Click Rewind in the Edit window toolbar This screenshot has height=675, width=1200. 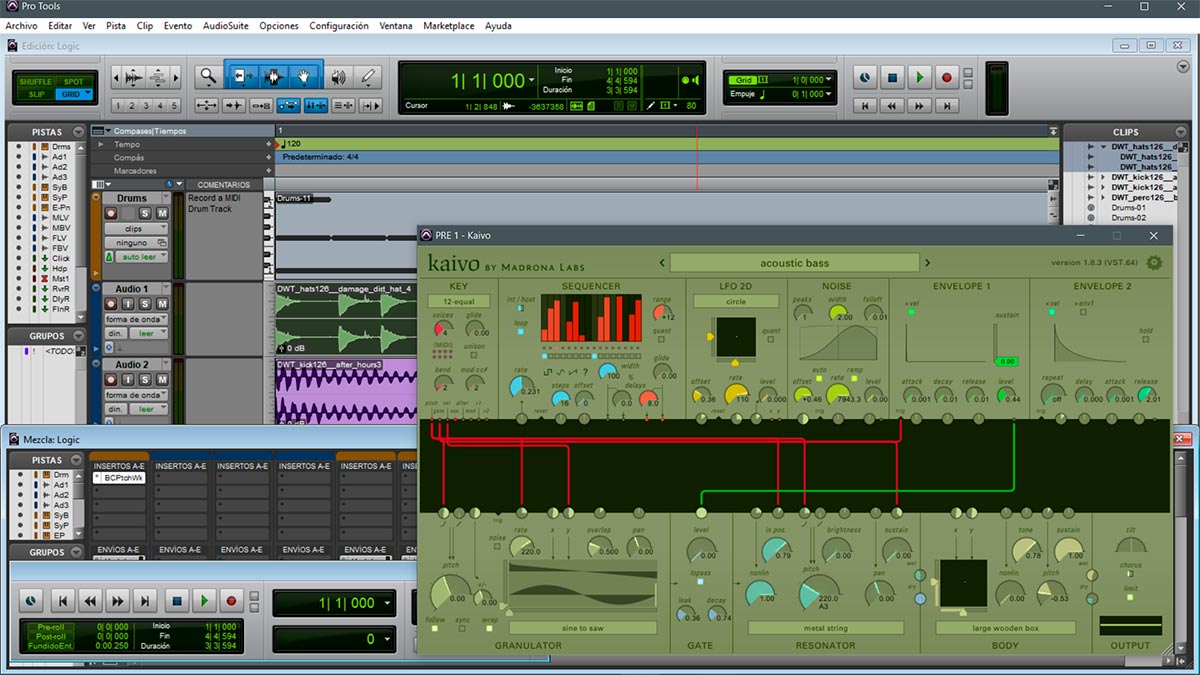[x=892, y=105]
